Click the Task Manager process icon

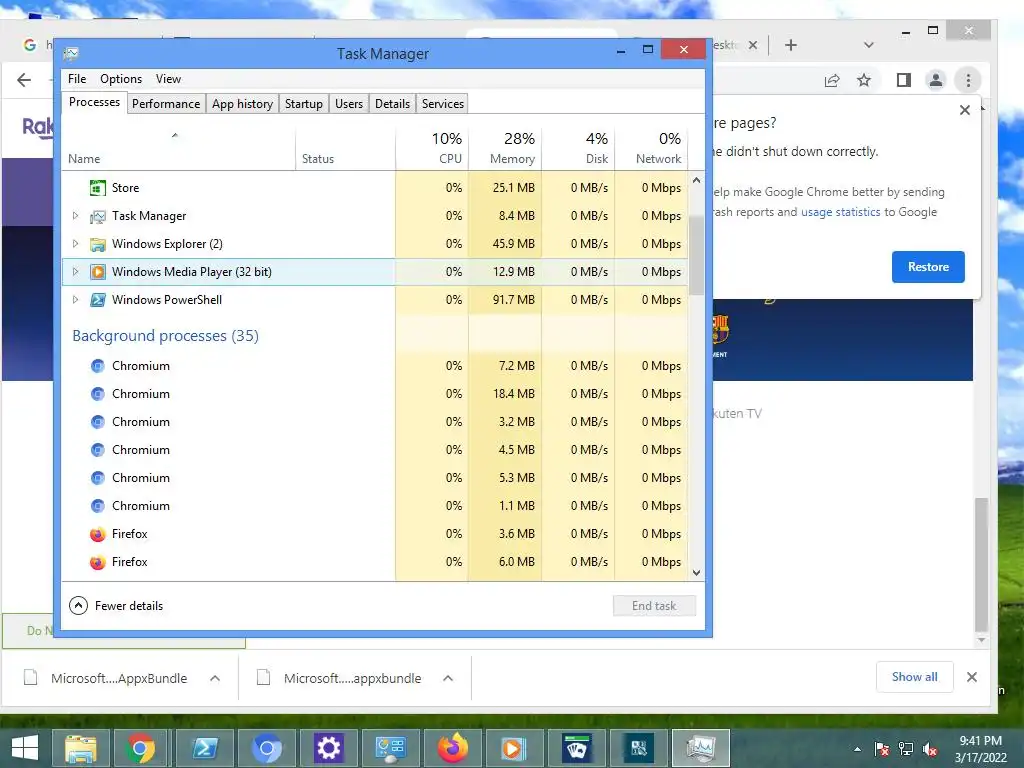click(97, 216)
